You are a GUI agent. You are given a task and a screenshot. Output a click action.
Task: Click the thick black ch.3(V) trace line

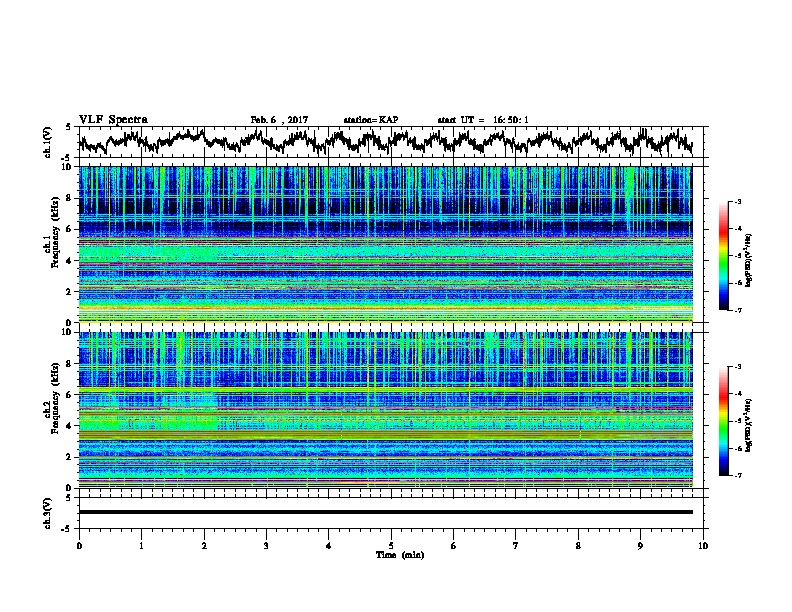tap(386, 512)
